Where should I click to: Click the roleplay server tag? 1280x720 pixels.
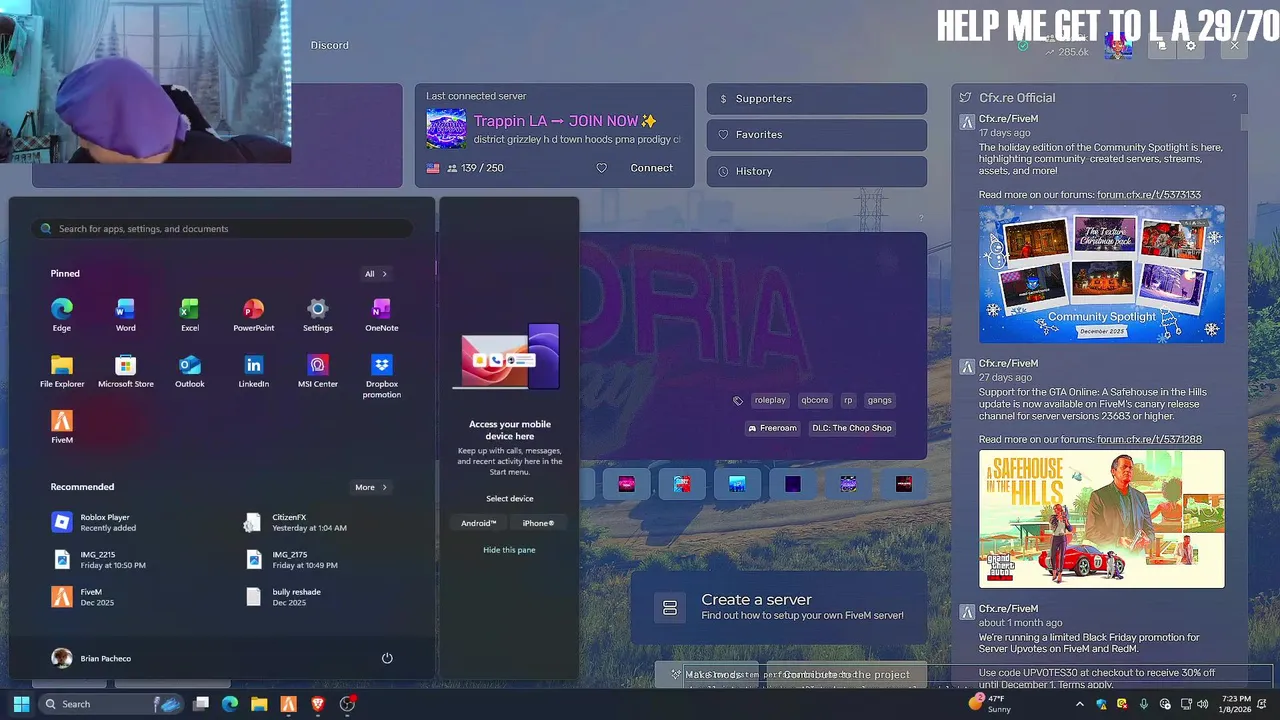click(770, 400)
